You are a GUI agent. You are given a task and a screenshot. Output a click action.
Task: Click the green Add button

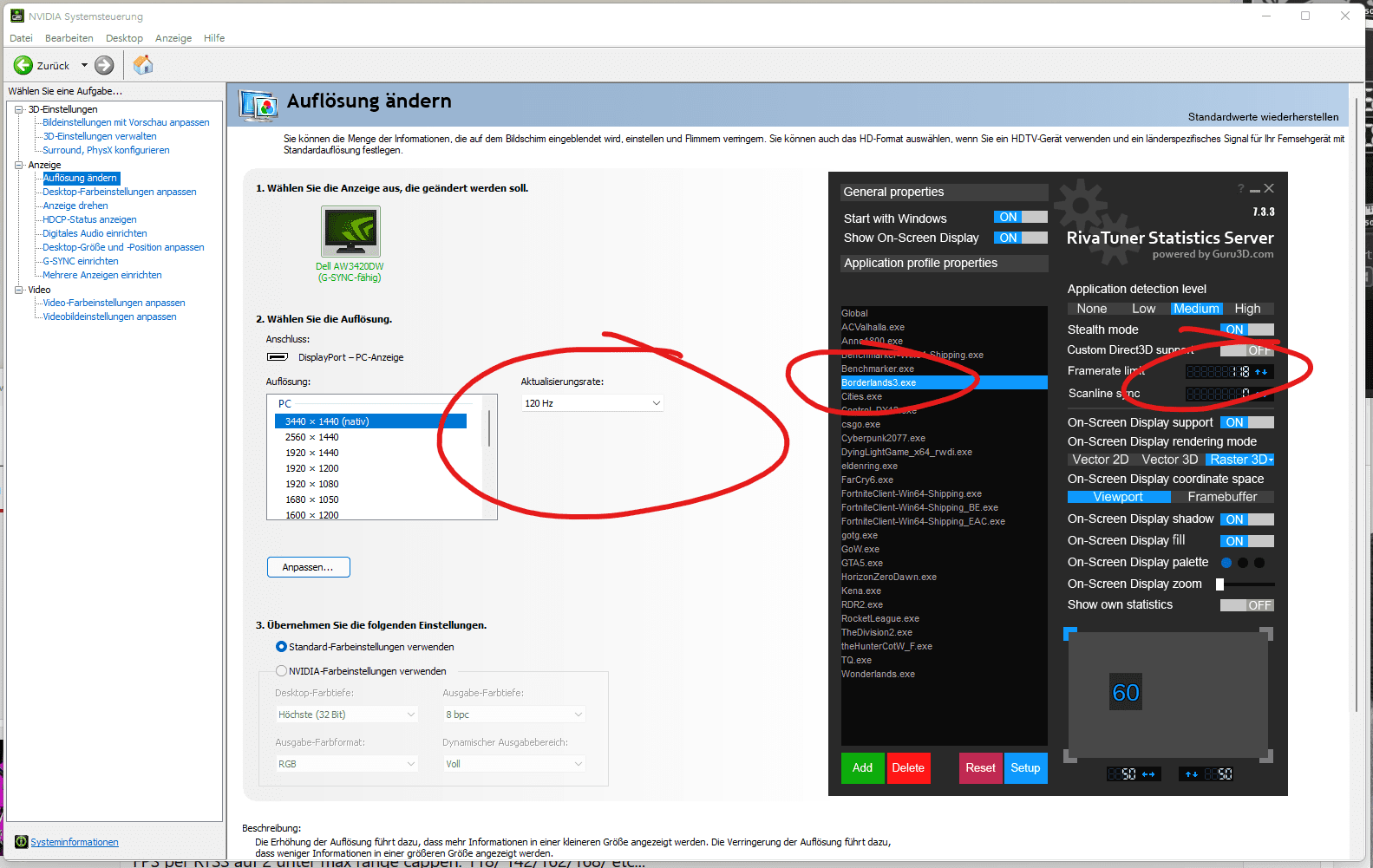click(862, 767)
